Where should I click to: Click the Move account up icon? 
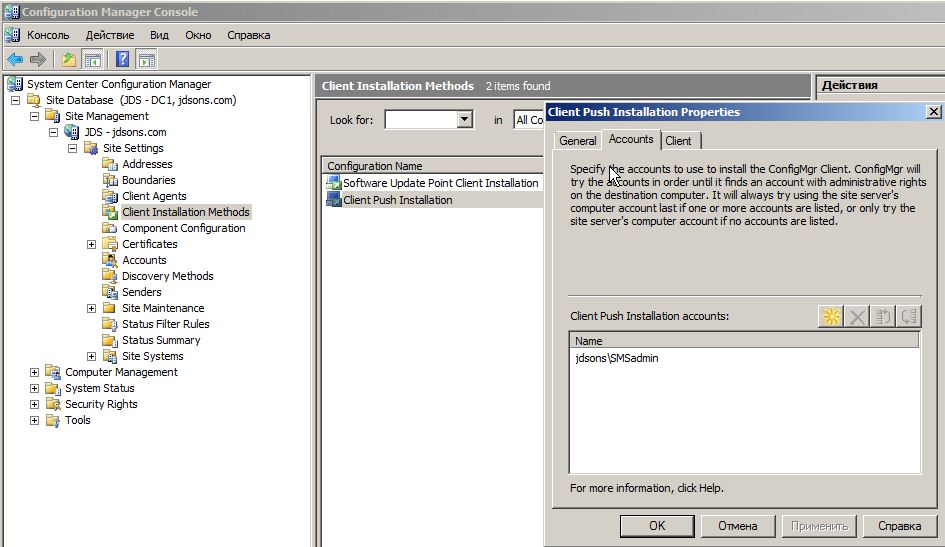883,316
